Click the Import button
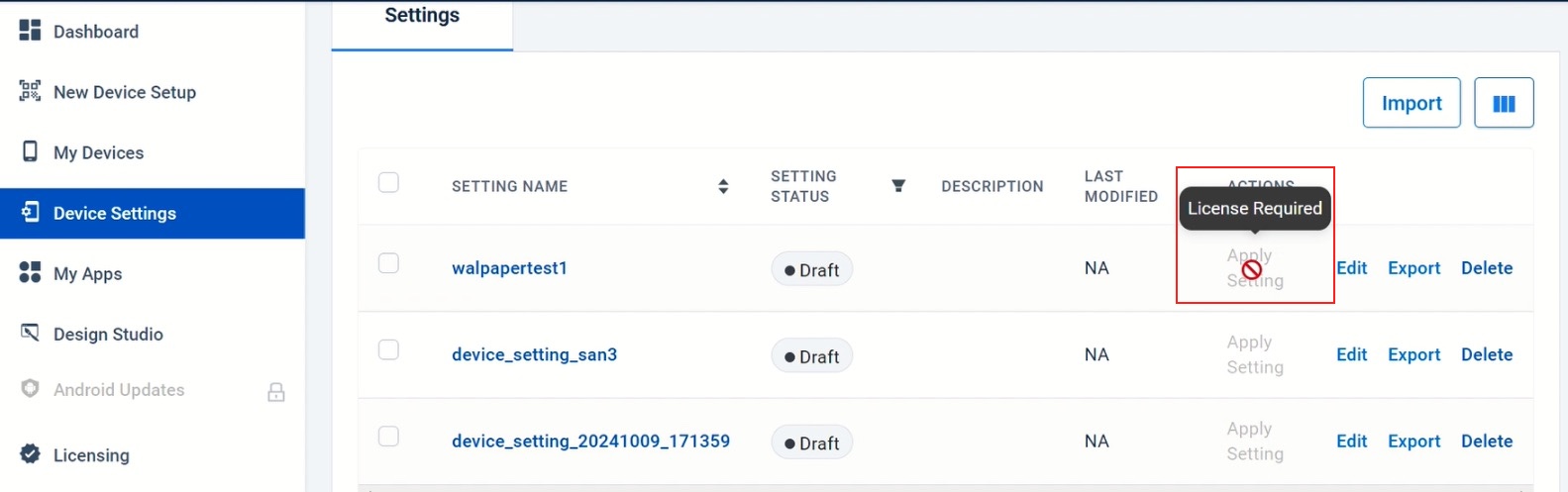Screen dimensions: 1568x492 (1411, 103)
